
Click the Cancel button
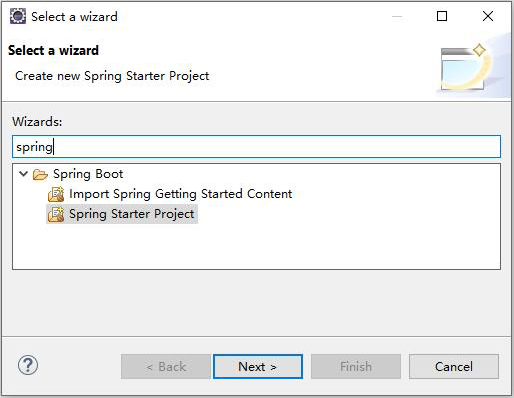[x=454, y=367]
